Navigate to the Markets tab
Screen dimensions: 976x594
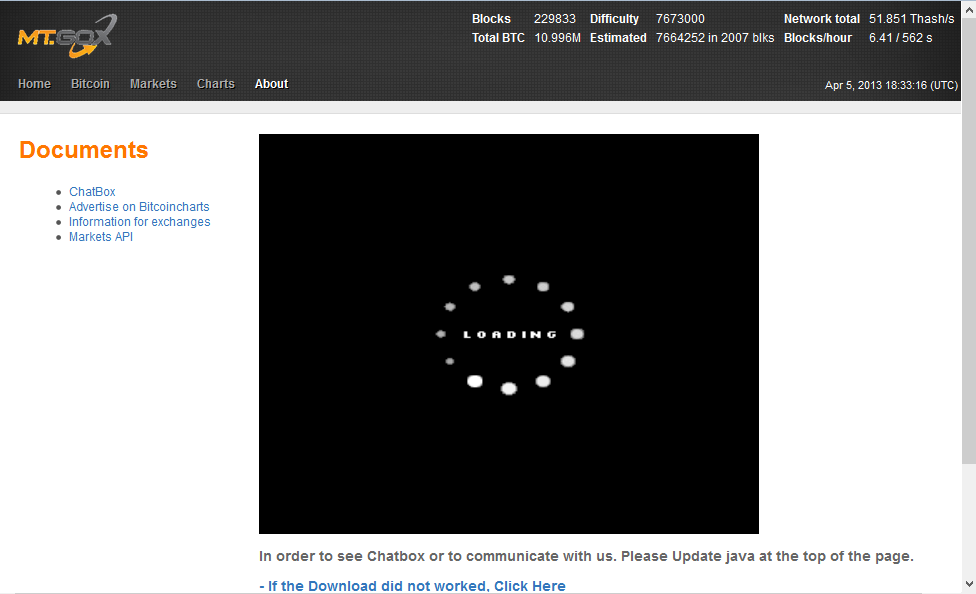pos(153,84)
